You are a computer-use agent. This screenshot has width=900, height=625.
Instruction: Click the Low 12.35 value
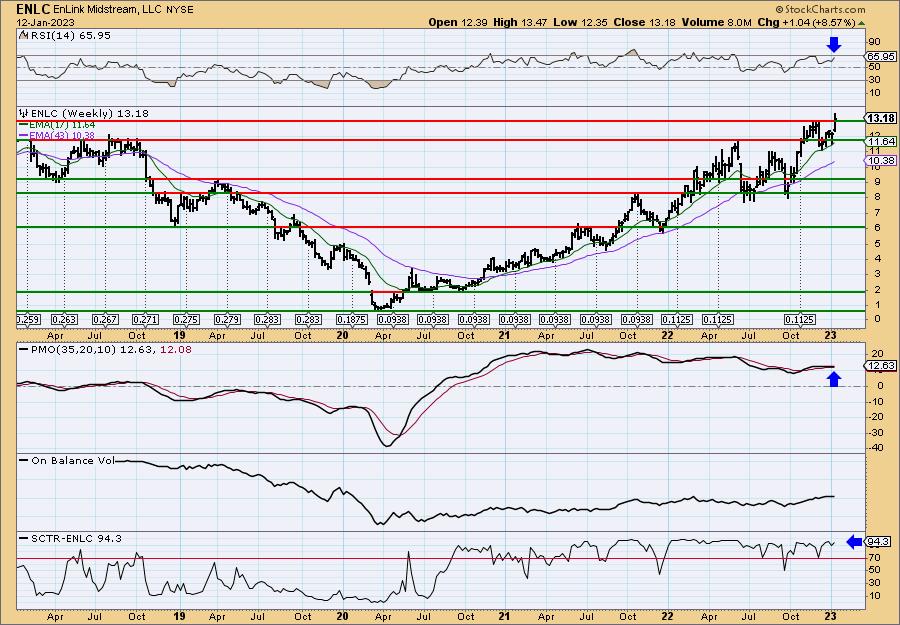click(579, 22)
